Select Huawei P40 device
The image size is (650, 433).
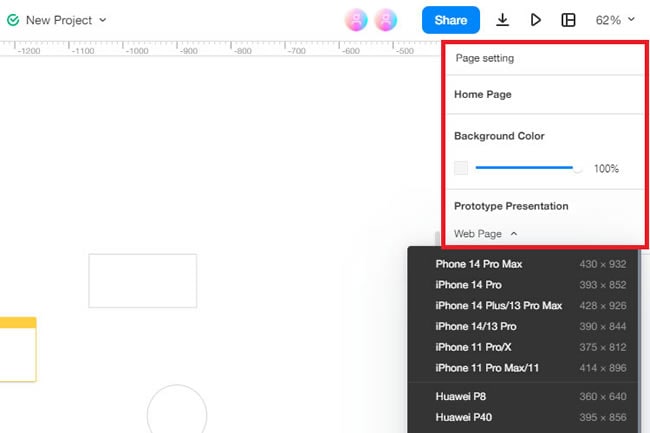(523, 417)
